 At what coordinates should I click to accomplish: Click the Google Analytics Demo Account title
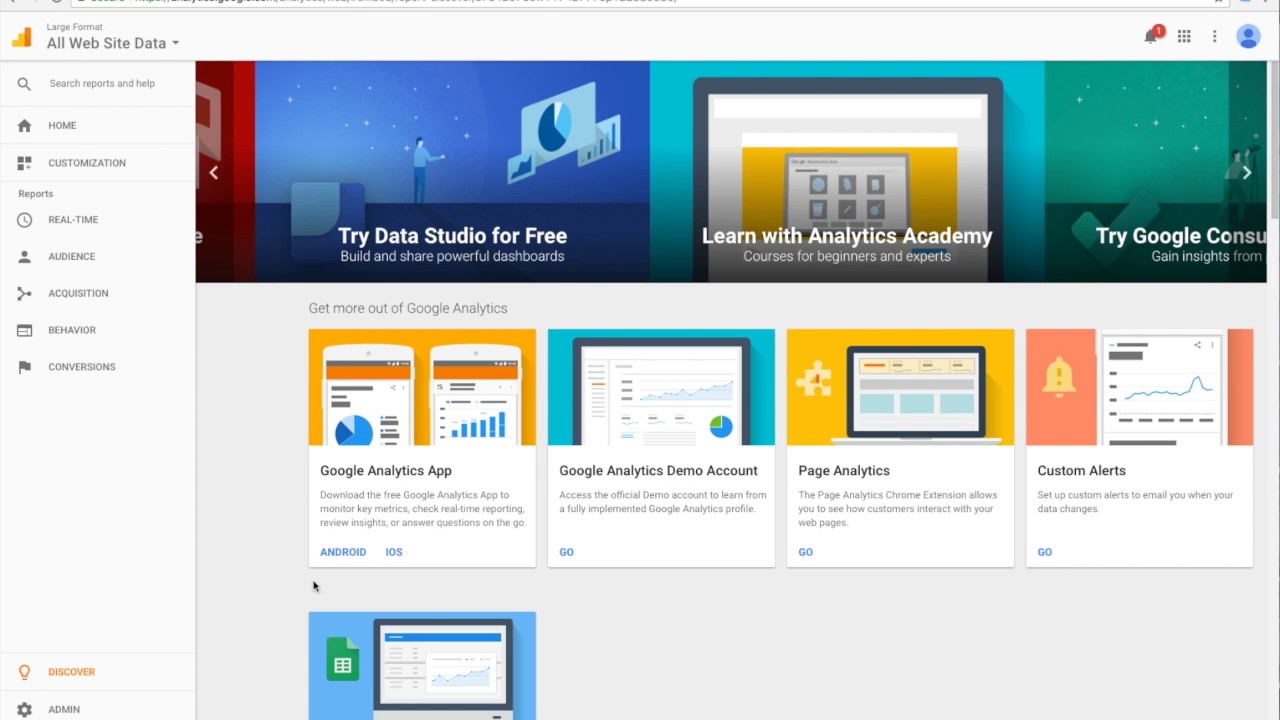click(x=658, y=471)
